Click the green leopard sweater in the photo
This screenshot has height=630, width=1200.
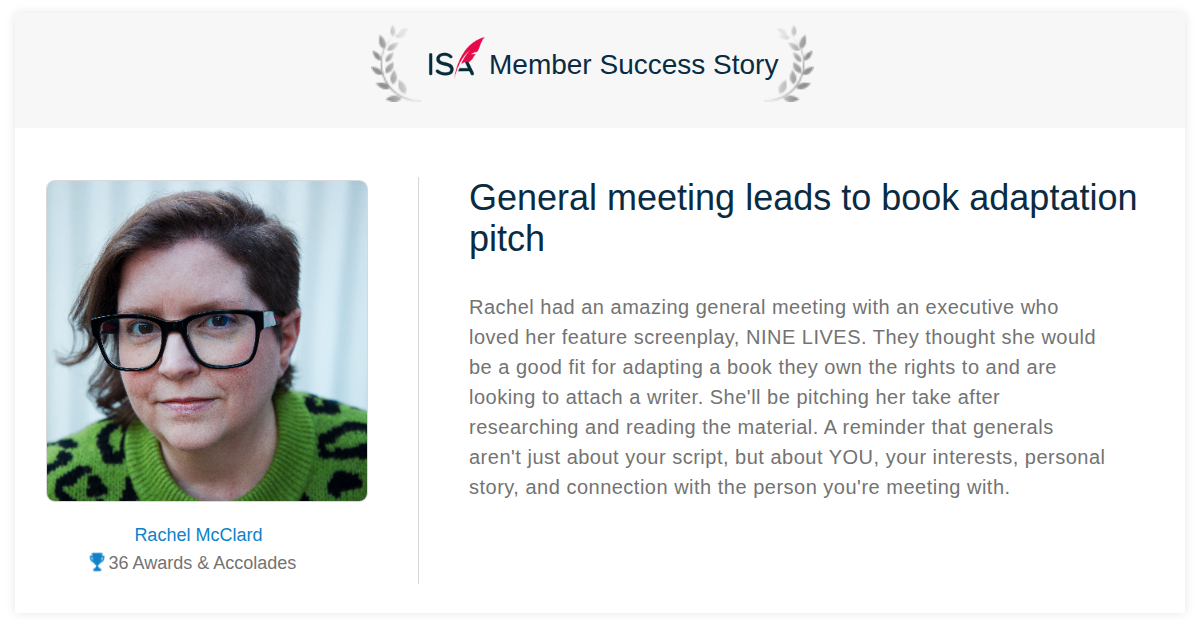(x=207, y=450)
